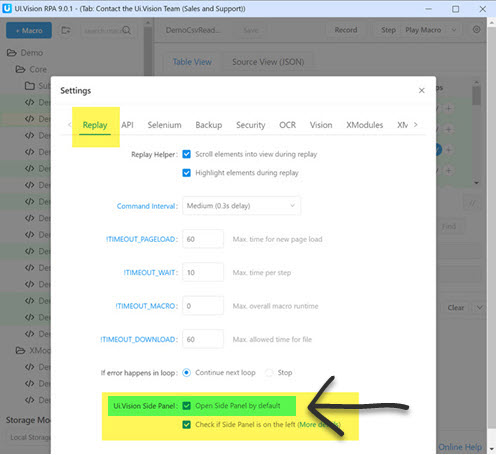Click the Core folder icon in the tree
The width and height of the screenshot is (496, 455).
[x=20, y=69]
